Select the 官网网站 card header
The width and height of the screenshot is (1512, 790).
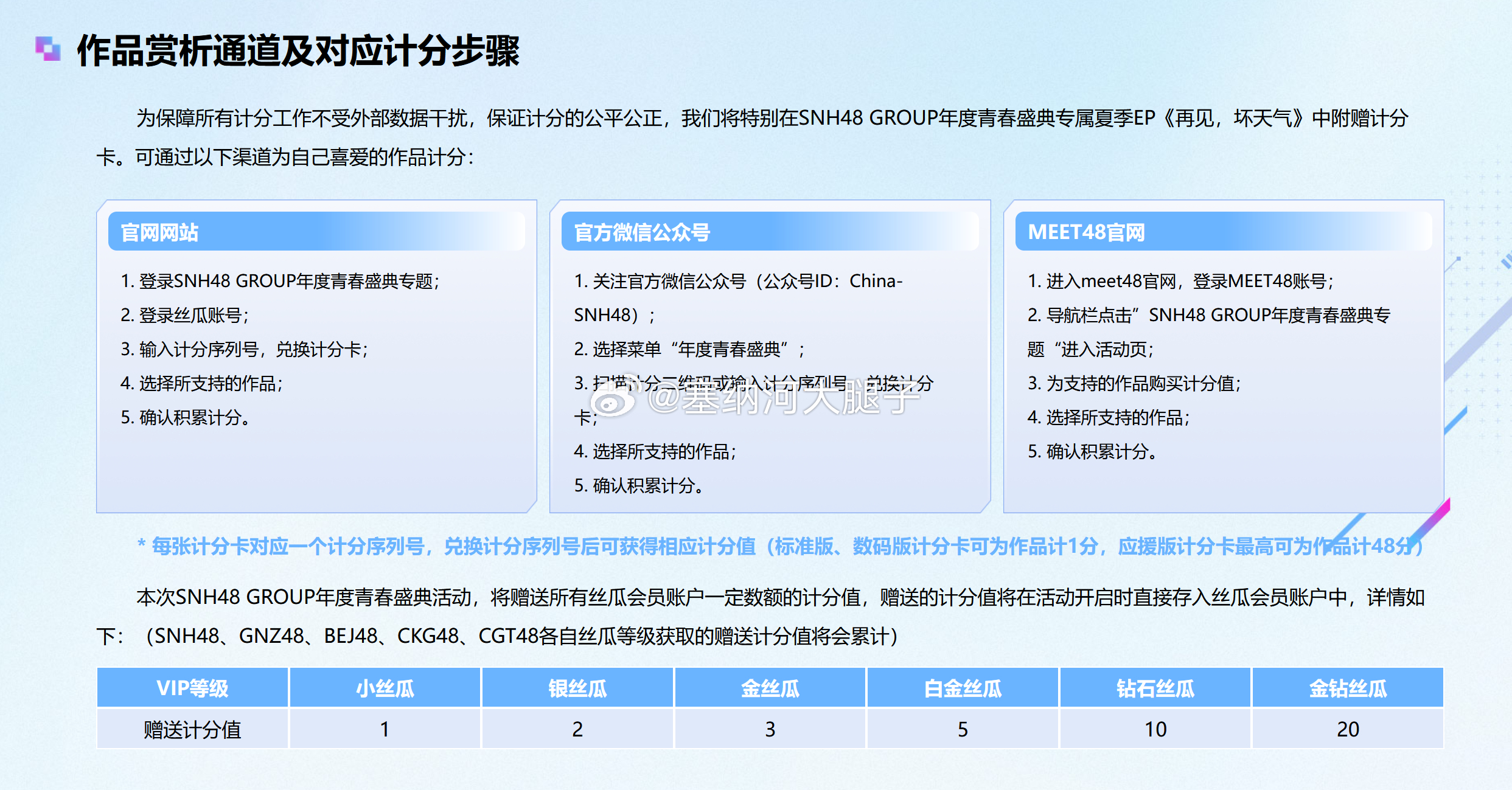(x=316, y=232)
